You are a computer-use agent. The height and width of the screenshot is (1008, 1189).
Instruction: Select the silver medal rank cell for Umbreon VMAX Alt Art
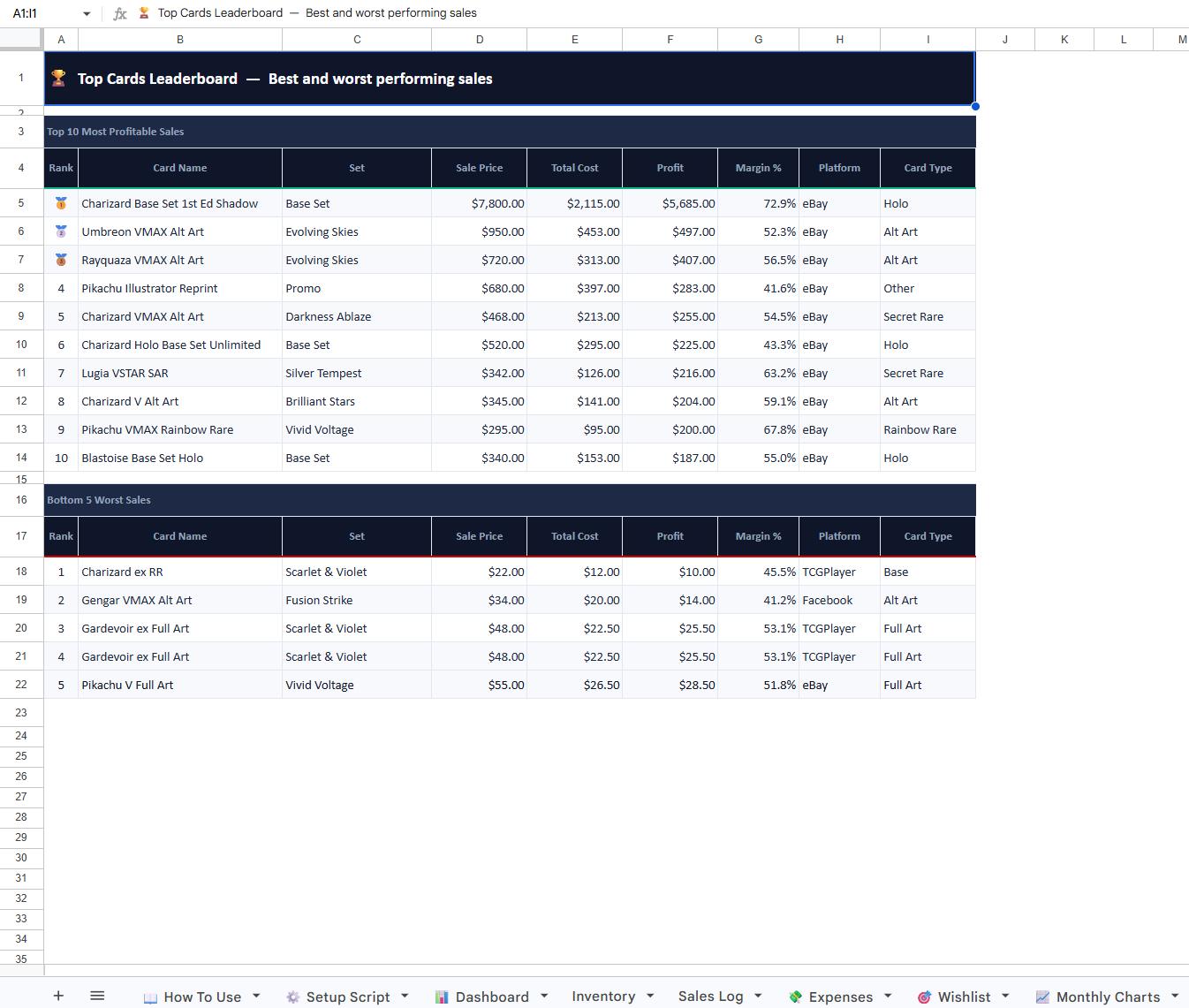[61, 231]
